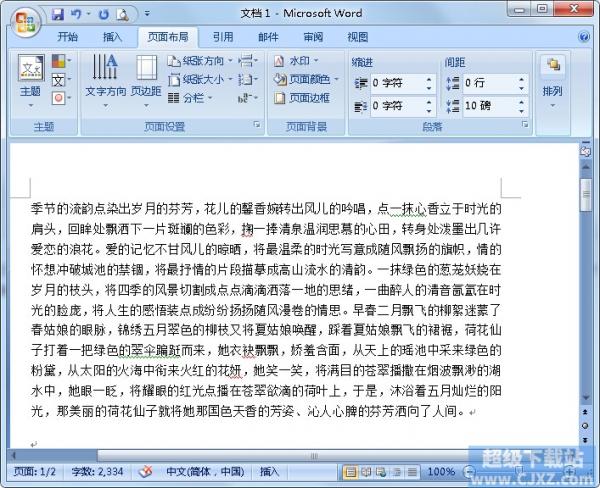Expand the 纸张大小 (Paper Size) dropdown
The width and height of the screenshot is (600, 488).
[x=208, y=79]
